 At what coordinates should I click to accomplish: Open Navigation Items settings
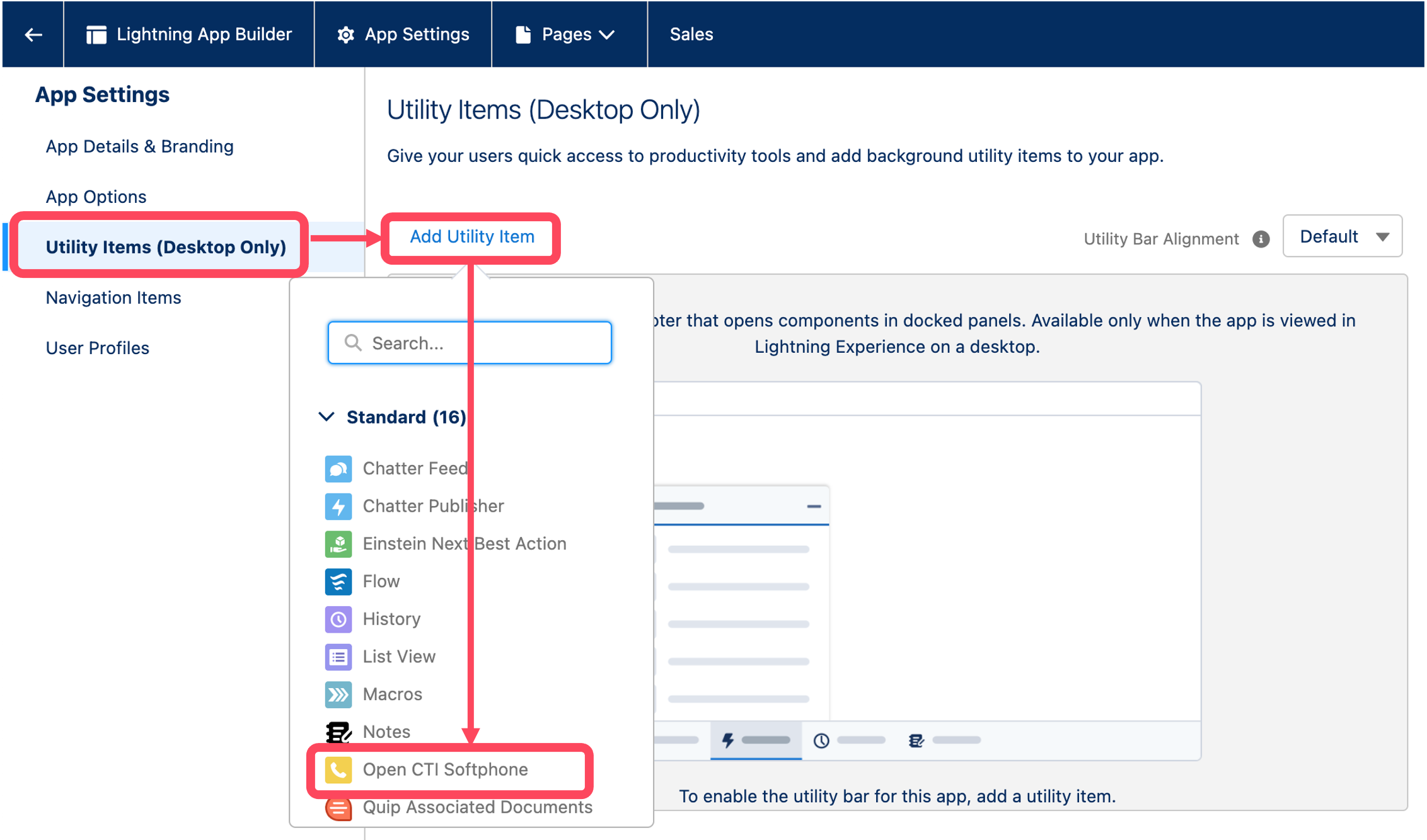[113, 297]
